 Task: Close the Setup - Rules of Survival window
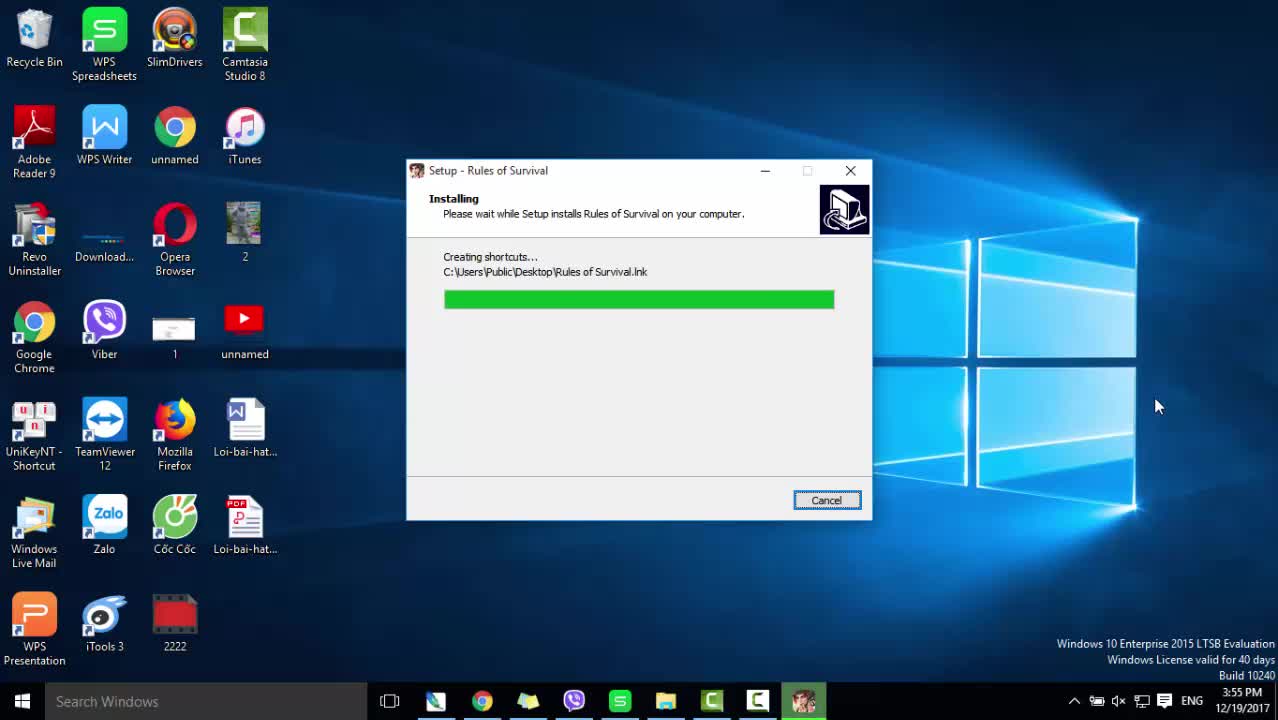pos(851,171)
